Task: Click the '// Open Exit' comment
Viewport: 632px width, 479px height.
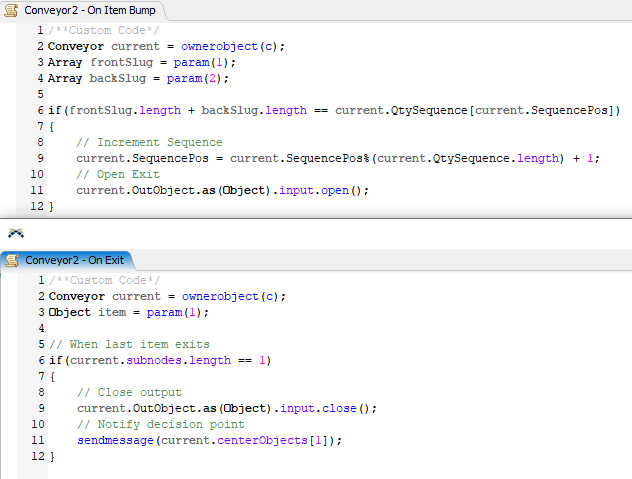Action: tap(118, 174)
